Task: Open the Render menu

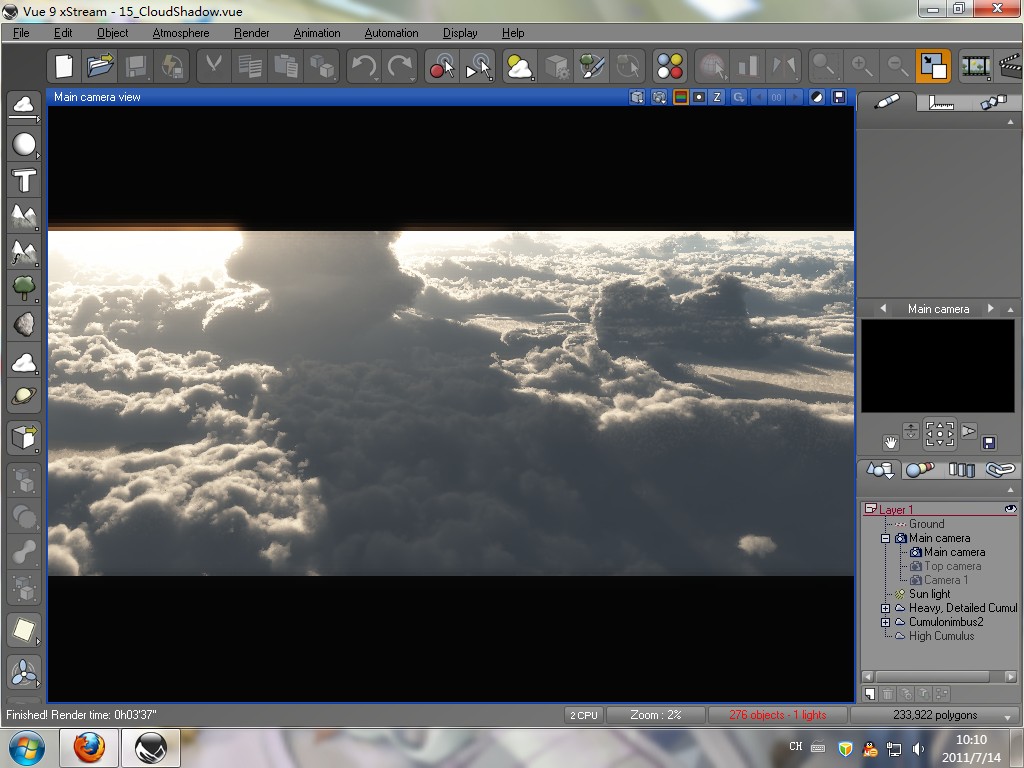Action: coord(251,33)
